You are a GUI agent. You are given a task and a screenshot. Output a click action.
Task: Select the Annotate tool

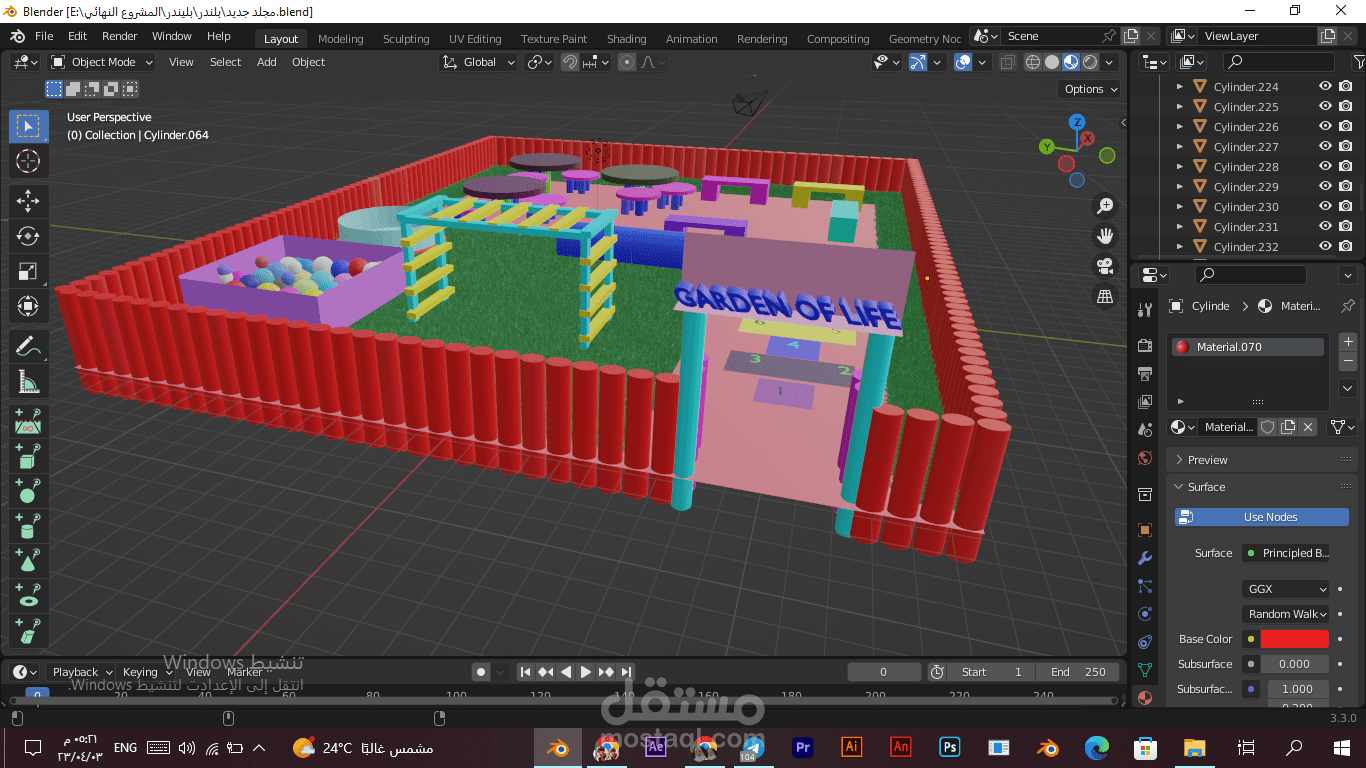(28, 346)
